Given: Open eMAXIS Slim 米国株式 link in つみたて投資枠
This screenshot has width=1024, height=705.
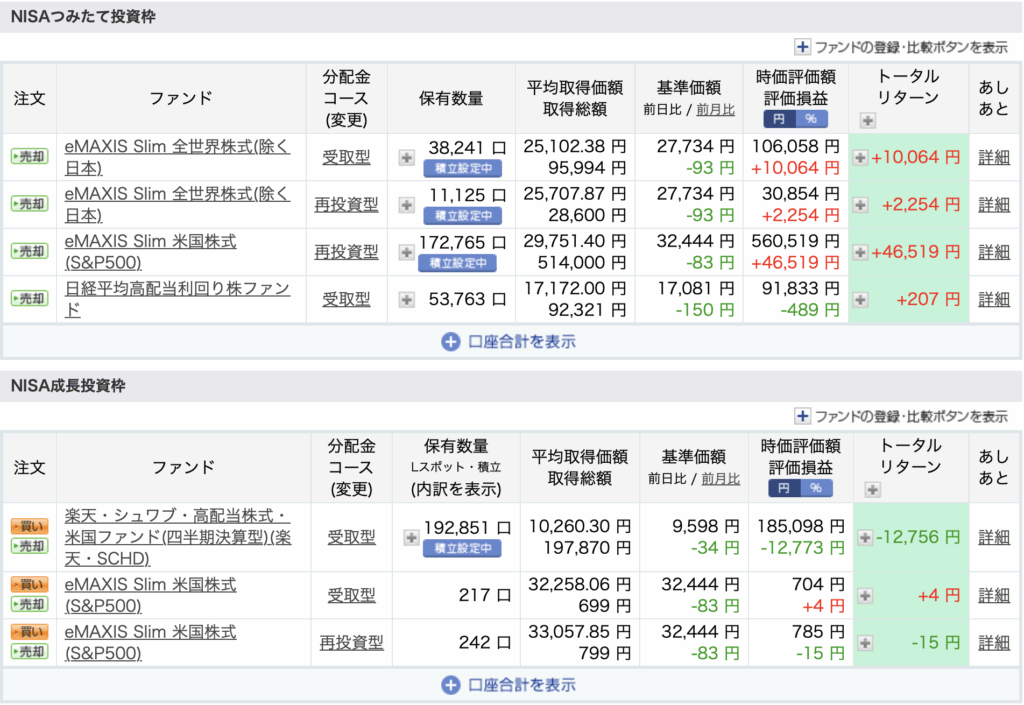Looking at the screenshot, I should click(151, 252).
